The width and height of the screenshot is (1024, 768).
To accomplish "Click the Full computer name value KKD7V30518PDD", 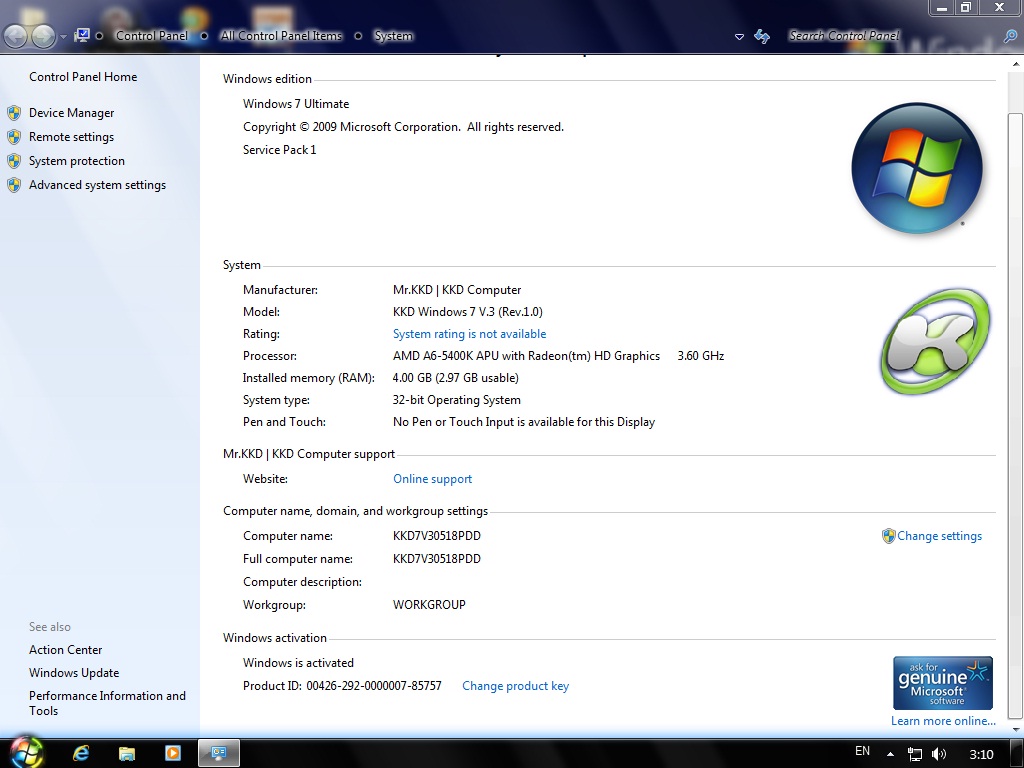I will point(436,559).
